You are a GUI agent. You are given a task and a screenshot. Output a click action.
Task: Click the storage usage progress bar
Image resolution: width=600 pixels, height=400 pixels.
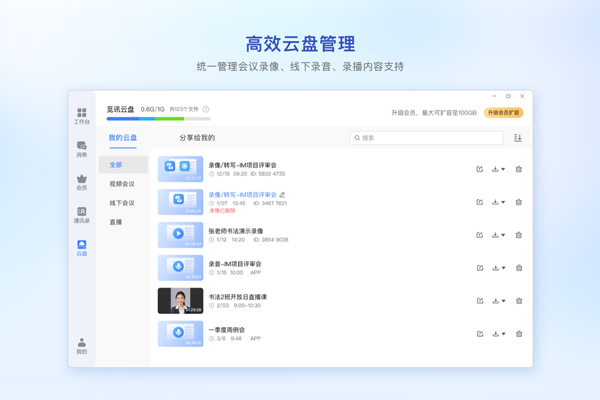point(158,119)
